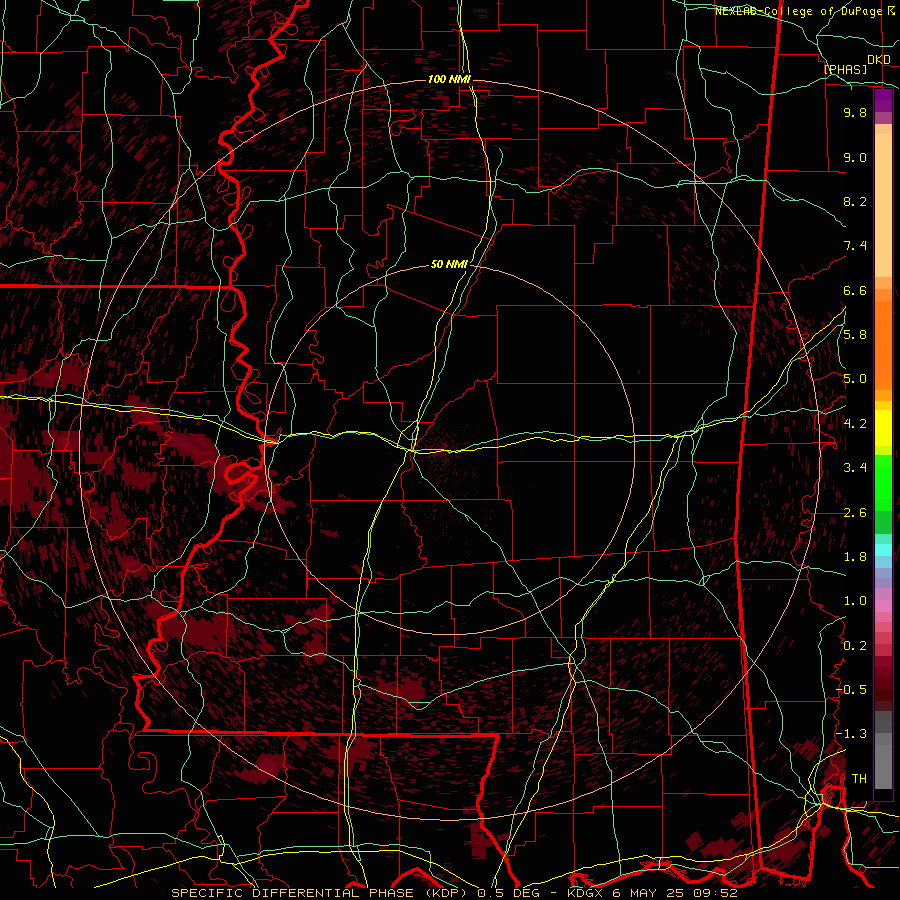Click the 9.0 scale value
This screenshot has height=900, width=900.
(855, 157)
